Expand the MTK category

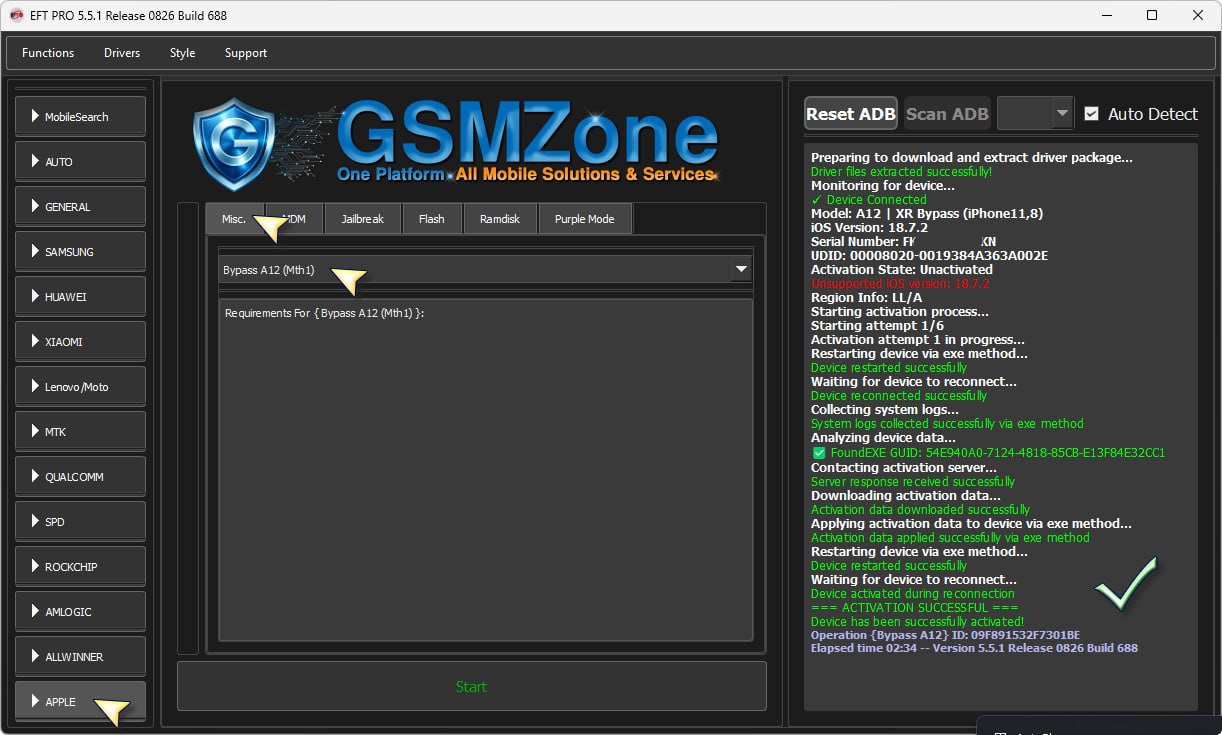coord(81,431)
